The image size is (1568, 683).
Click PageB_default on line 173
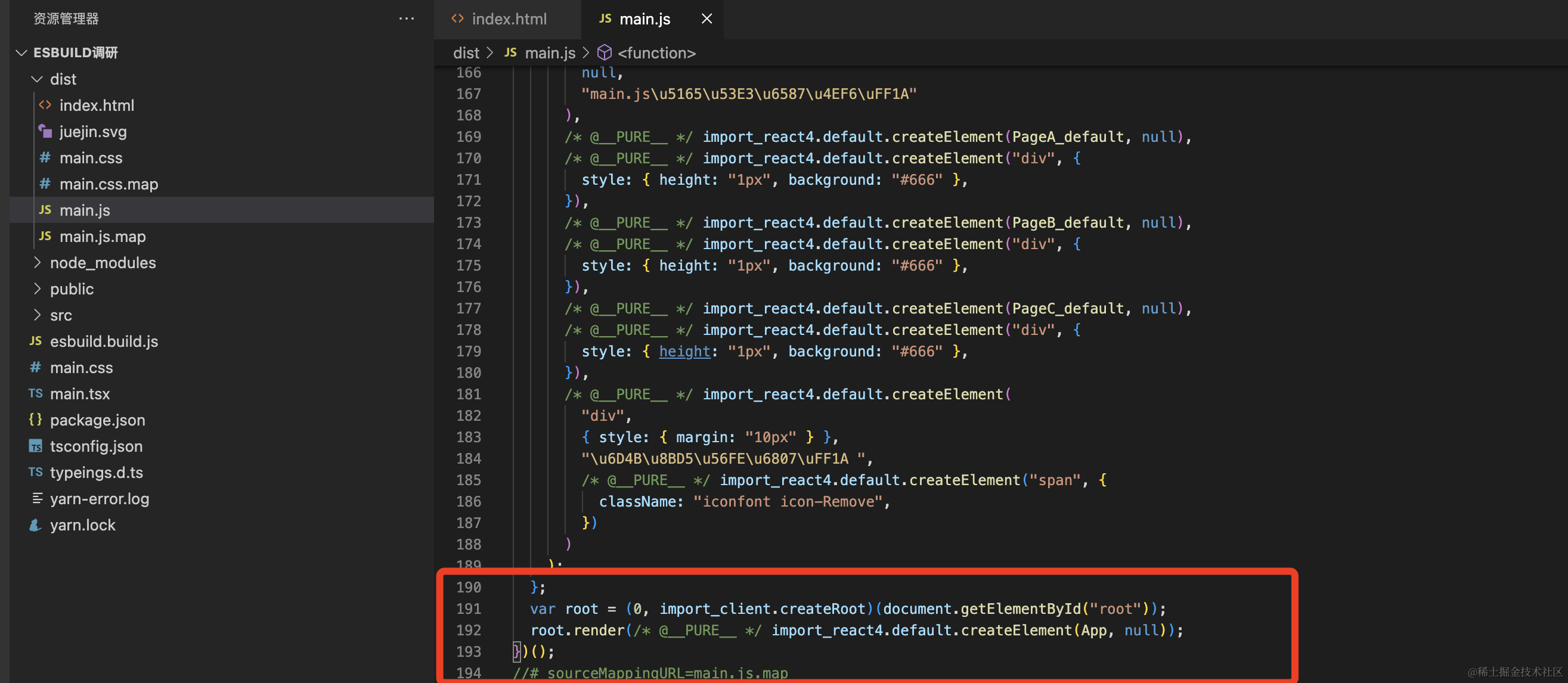tap(1068, 222)
